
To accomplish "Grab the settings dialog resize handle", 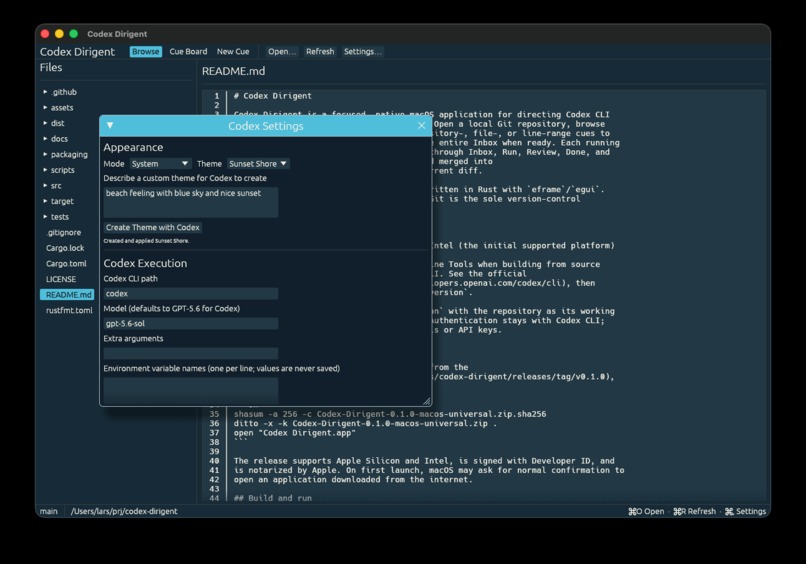I will coord(427,401).
